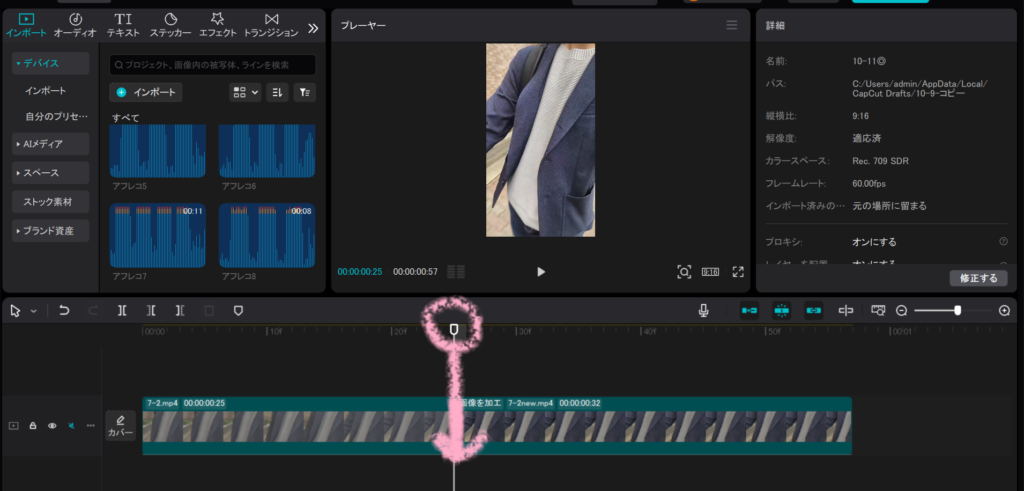Play the preview video
This screenshot has width=1024, height=491.
pyautogui.click(x=541, y=272)
